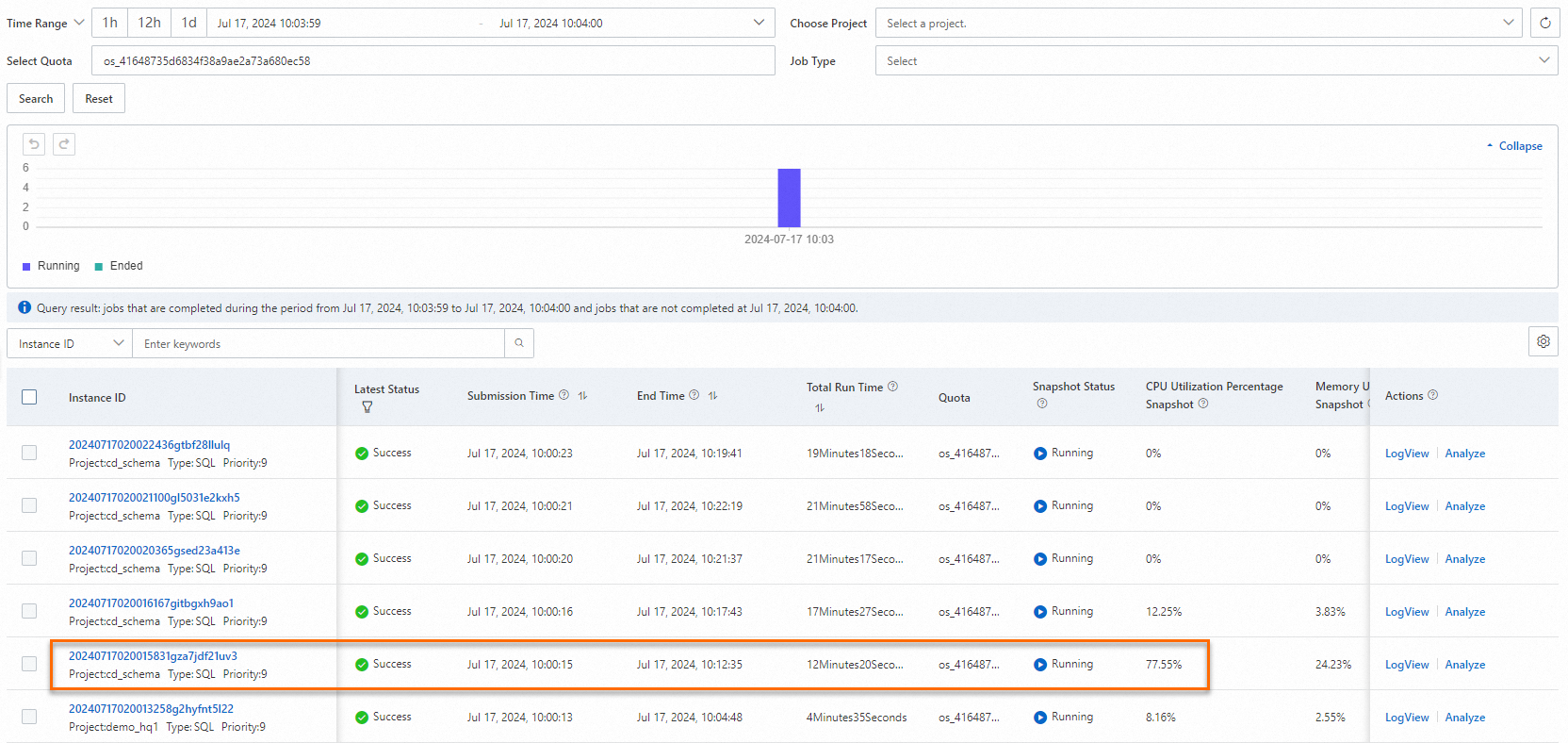Open LogView for instance 20240717020016167gitbgxh9ao1

1406,612
